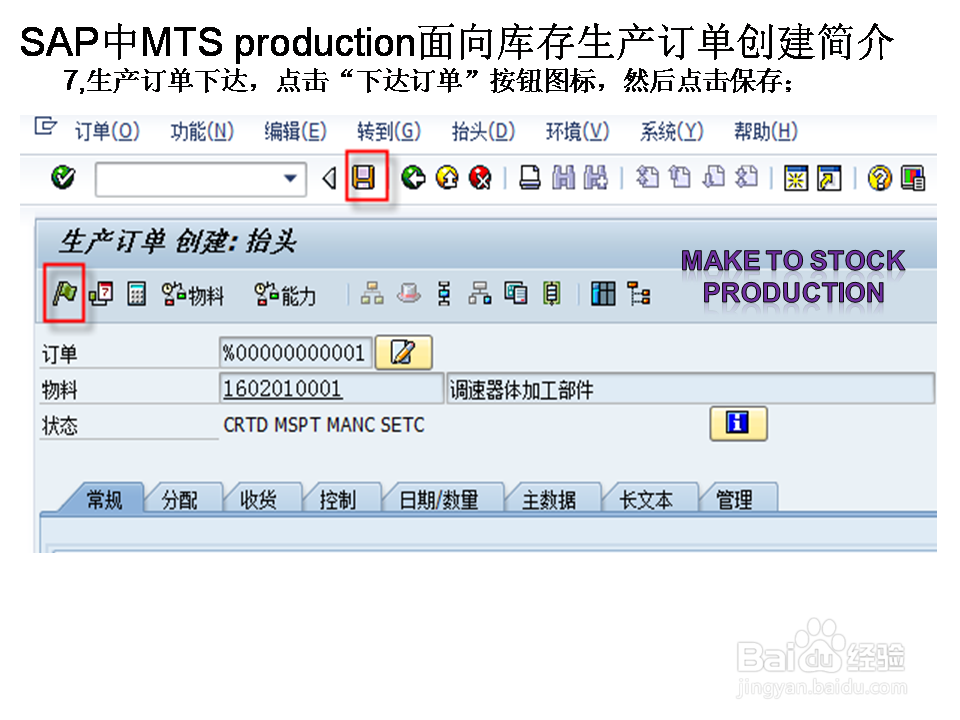The image size is (960, 720).
Task: Click status text CRTD MSPT MANC SETC
Action: coord(324,425)
